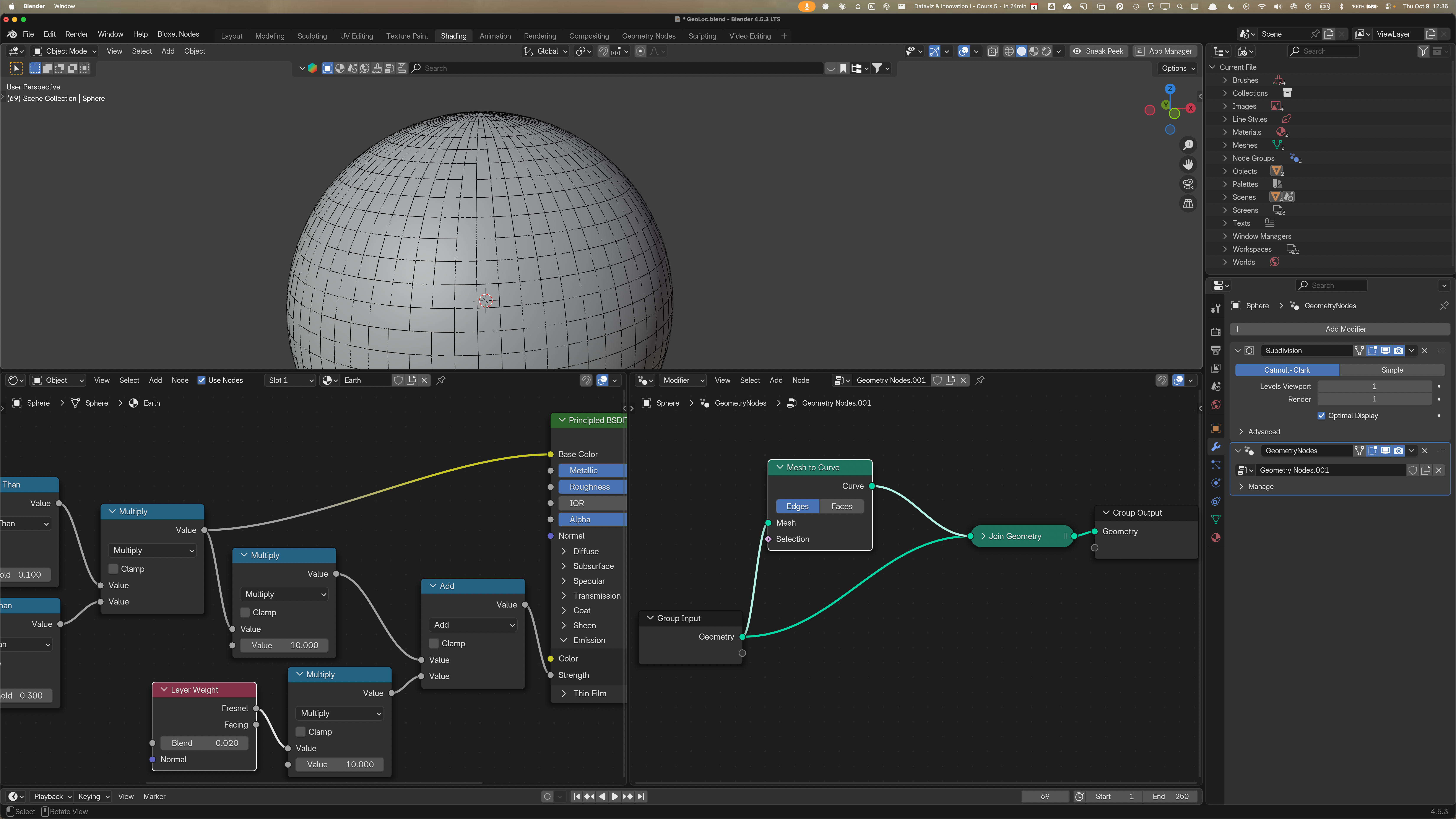Open the Output properties tab with the printer icon
1456x819 pixels.
point(1216,350)
